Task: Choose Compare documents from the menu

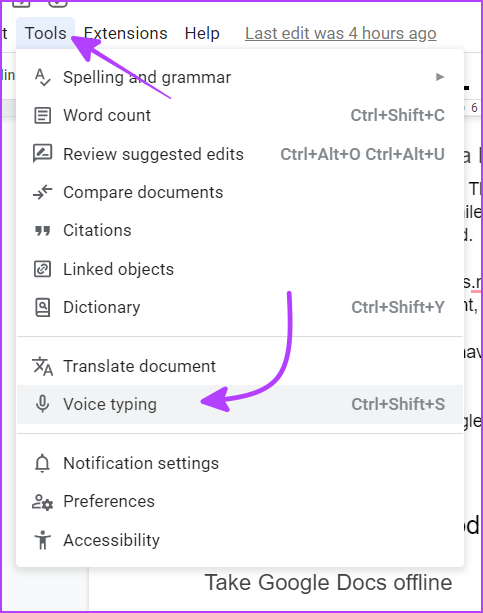Action: [x=240, y=192]
